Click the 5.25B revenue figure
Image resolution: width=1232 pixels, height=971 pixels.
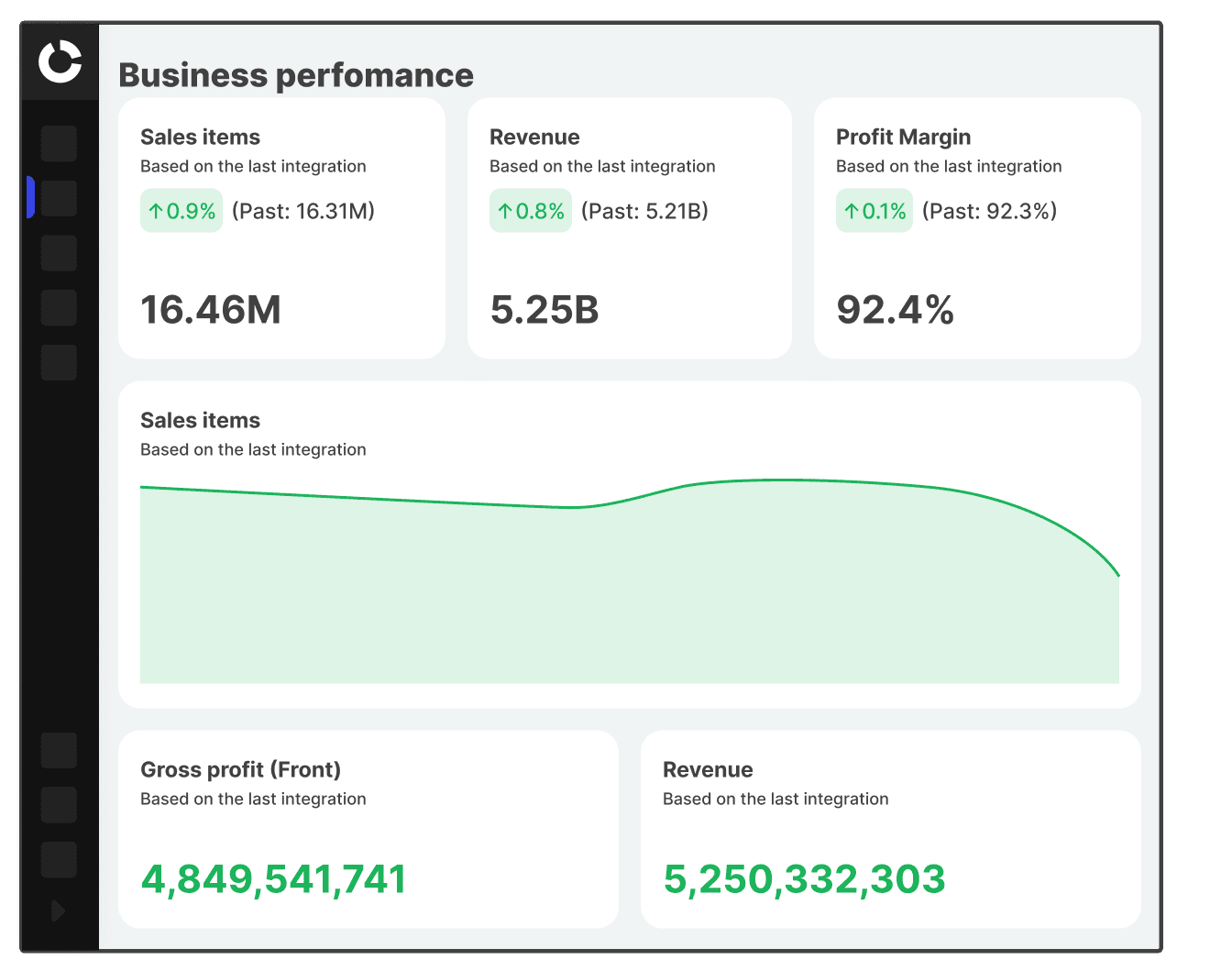click(x=544, y=310)
